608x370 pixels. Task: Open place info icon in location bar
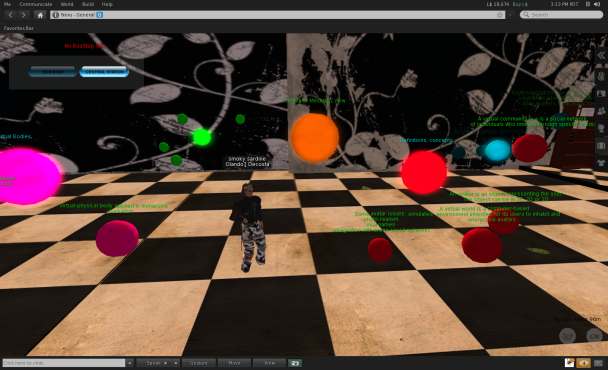coord(55,15)
